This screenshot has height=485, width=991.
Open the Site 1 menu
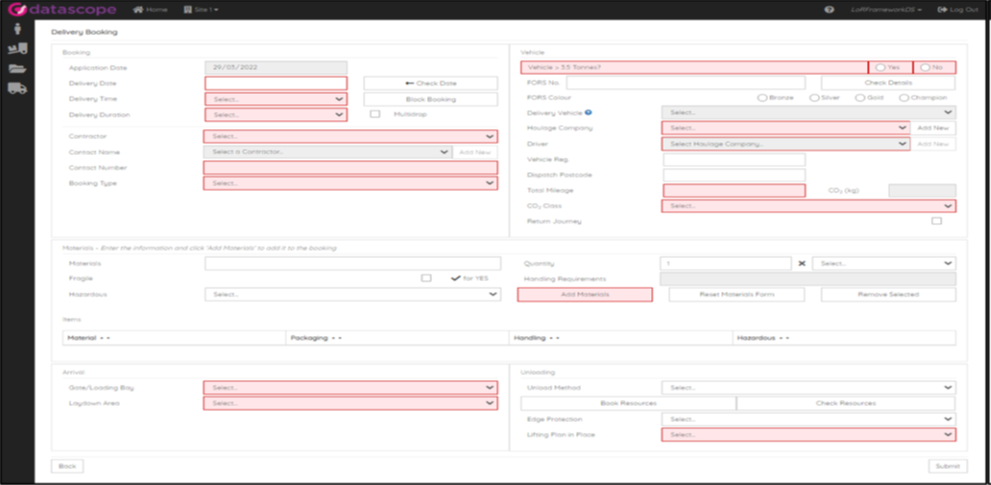[x=201, y=10]
